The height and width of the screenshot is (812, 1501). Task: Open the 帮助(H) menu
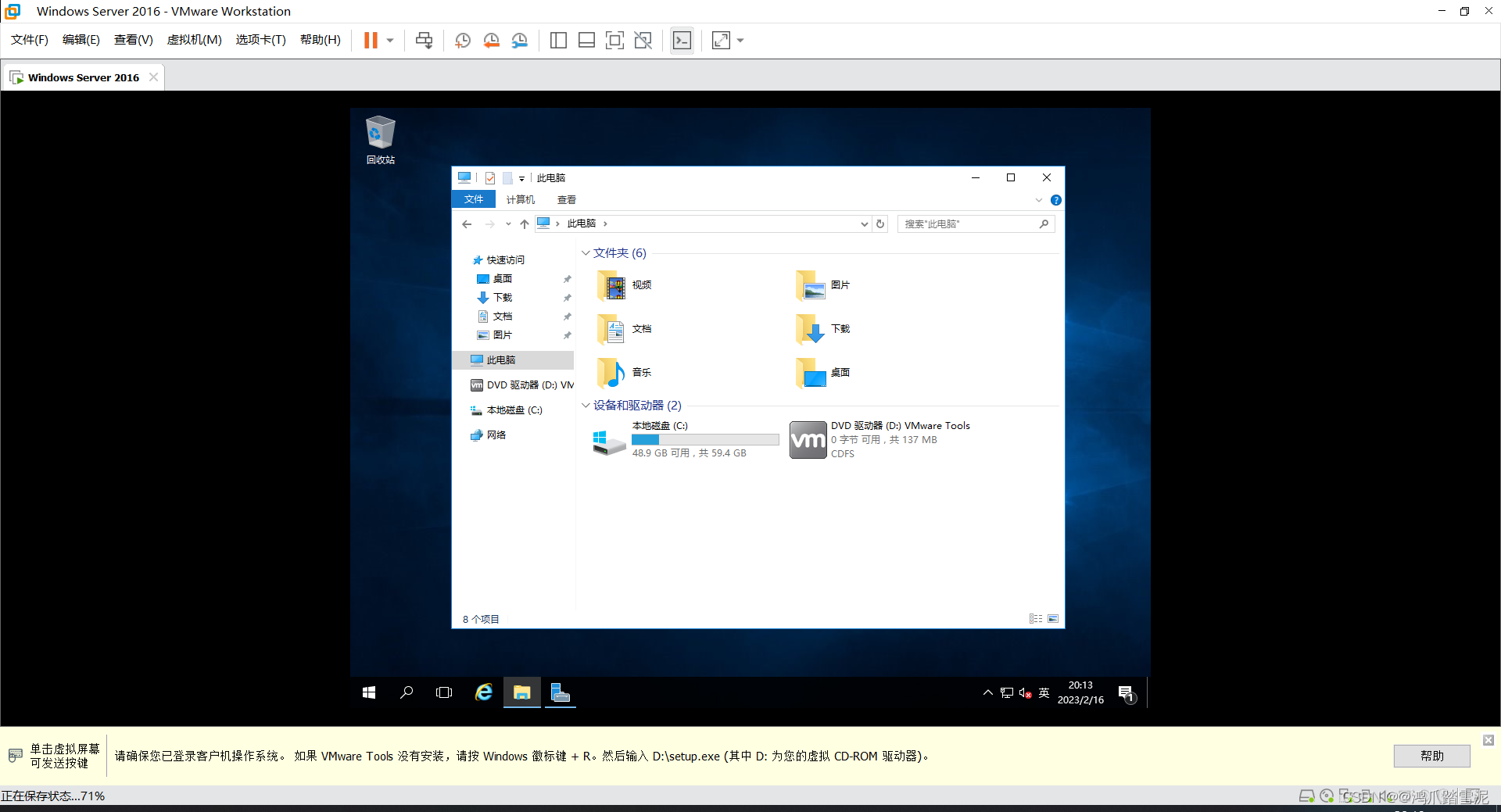pyautogui.click(x=321, y=40)
